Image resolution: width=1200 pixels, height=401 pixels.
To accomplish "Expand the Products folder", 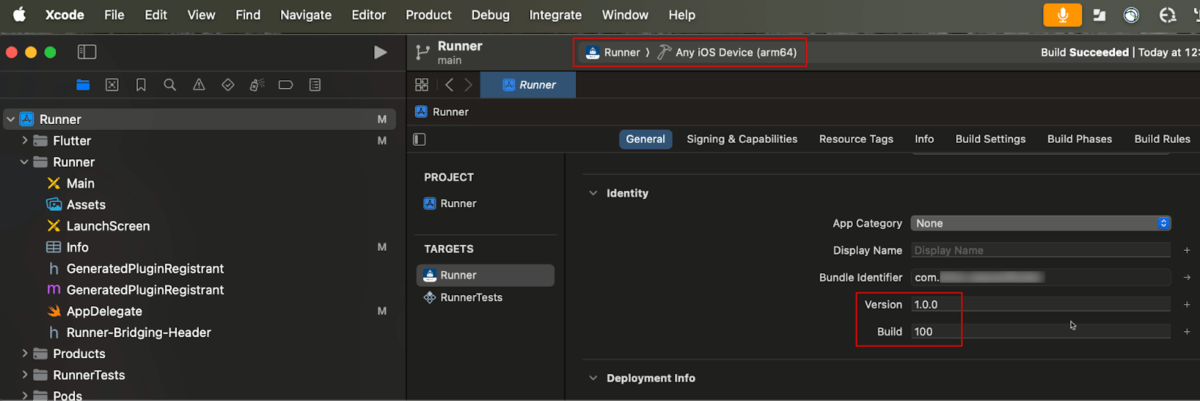I will coord(25,353).
